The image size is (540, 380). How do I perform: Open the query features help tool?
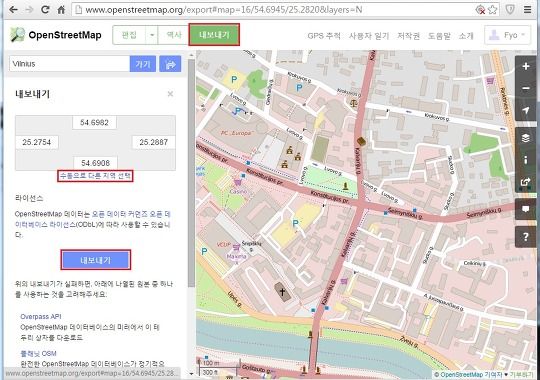click(x=526, y=237)
